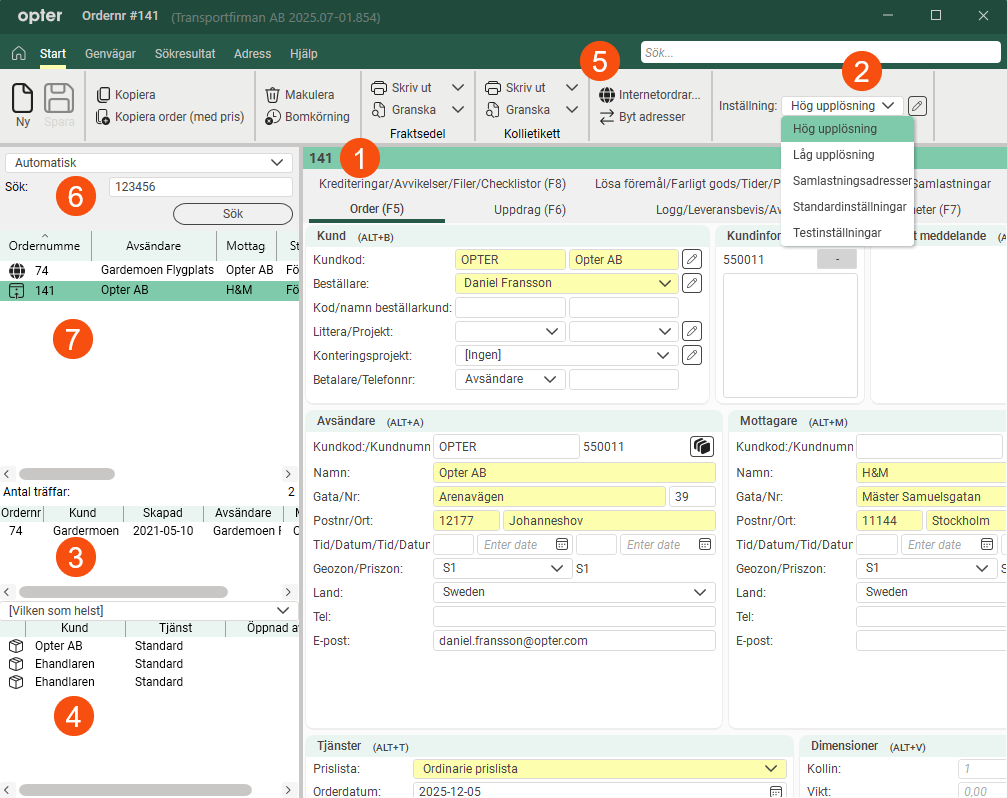Click the Bomkörning icon

click(x=273, y=117)
